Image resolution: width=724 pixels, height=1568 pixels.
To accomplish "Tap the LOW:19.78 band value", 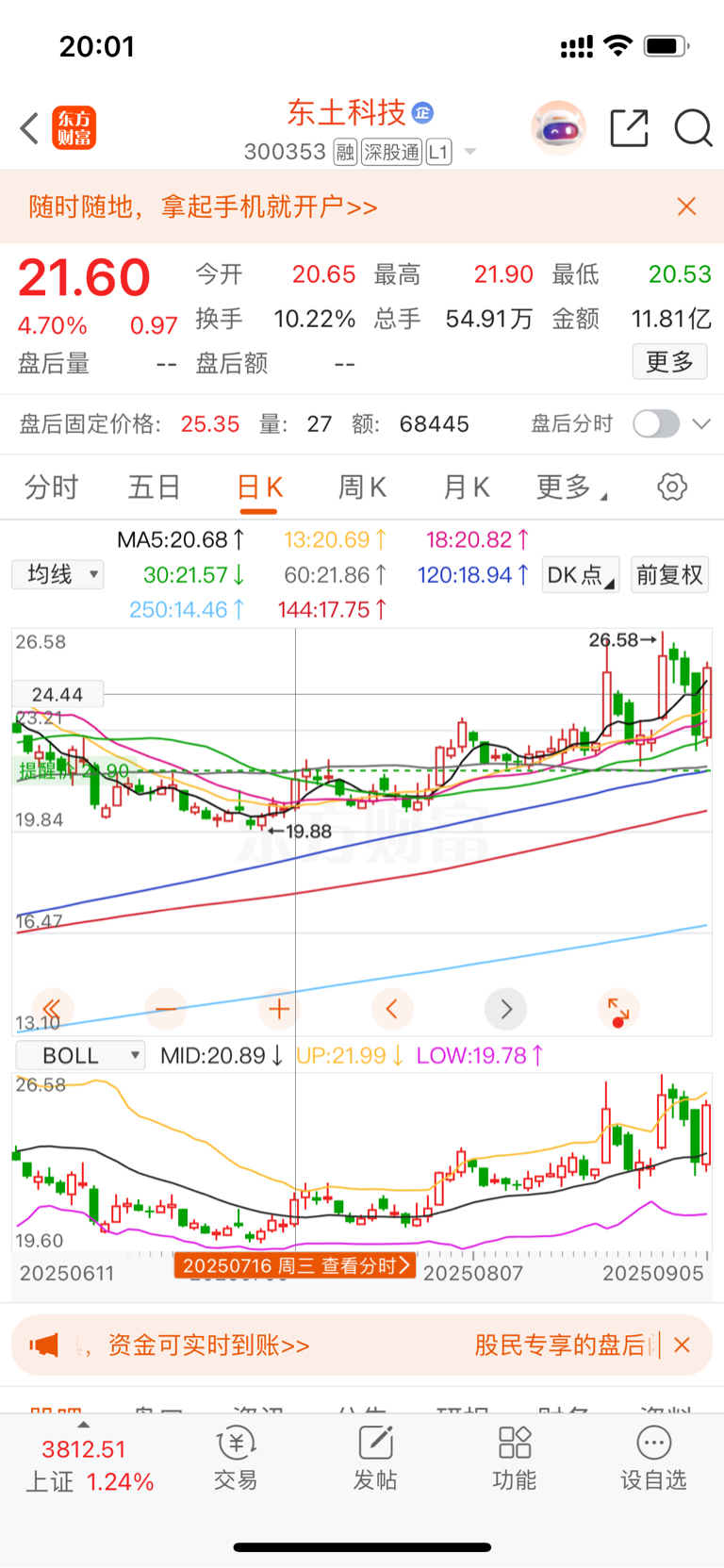I will coord(480,1055).
